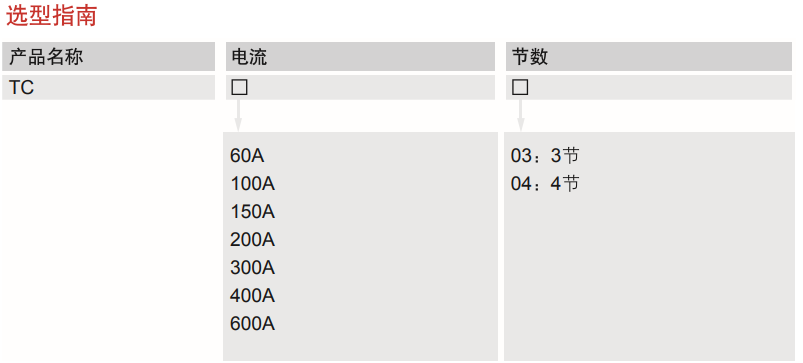Select the 60A current option
Screen dimensions: 803x363
pos(247,156)
